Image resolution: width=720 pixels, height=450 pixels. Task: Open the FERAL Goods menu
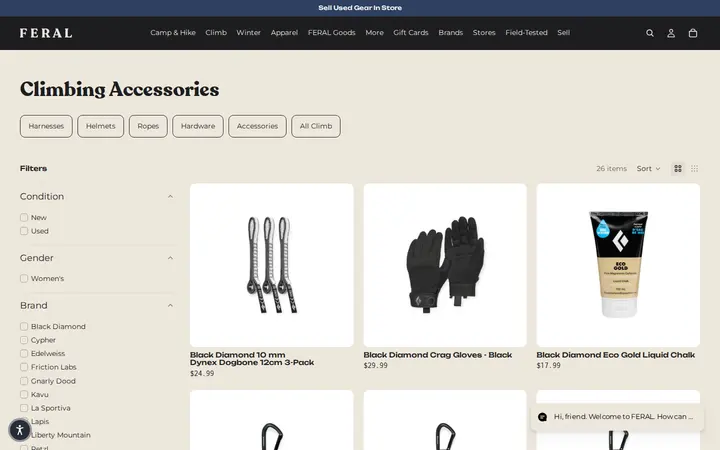pos(332,33)
